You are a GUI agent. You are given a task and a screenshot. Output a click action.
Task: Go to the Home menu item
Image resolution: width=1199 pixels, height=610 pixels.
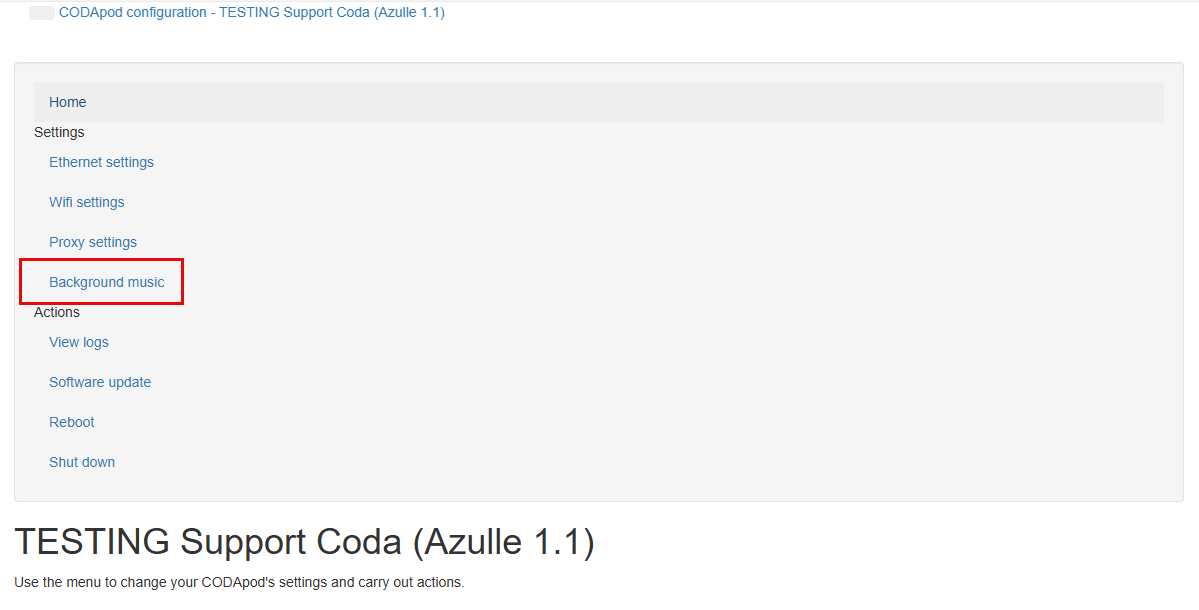point(68,102)
